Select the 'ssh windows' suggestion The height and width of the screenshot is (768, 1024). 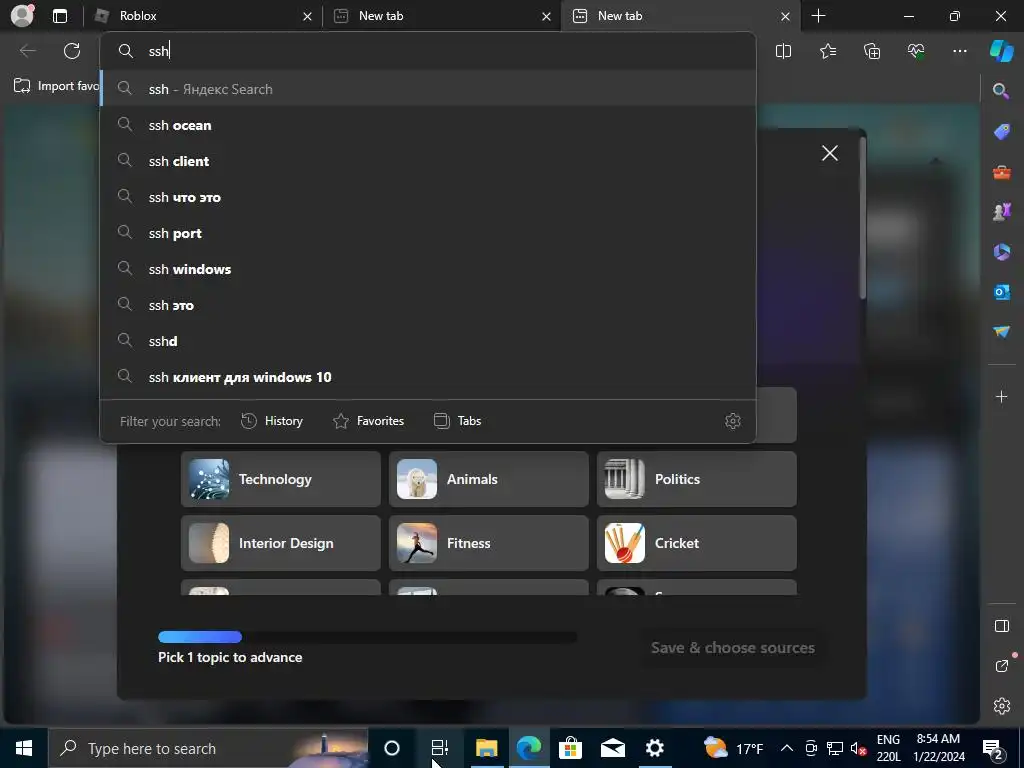click(x=428, y=269)
